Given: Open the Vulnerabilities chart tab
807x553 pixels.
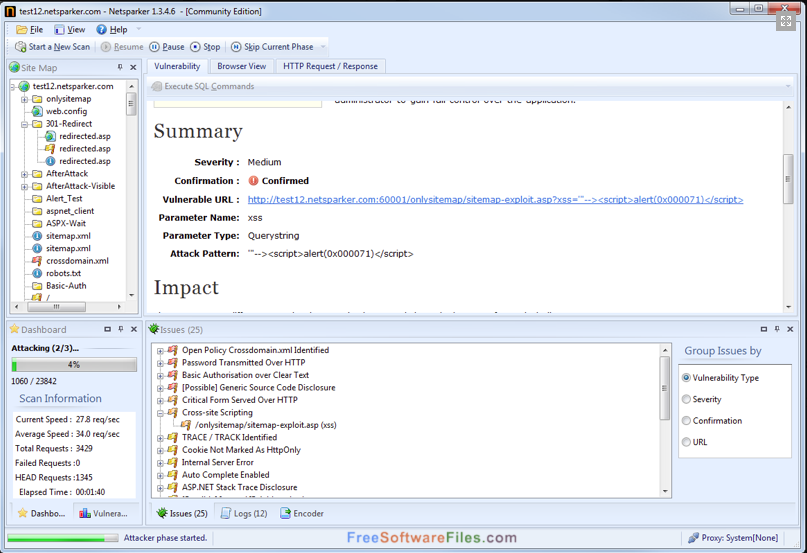Looking at the screenshot, I should pyautogui.click(x=103, y=513).
